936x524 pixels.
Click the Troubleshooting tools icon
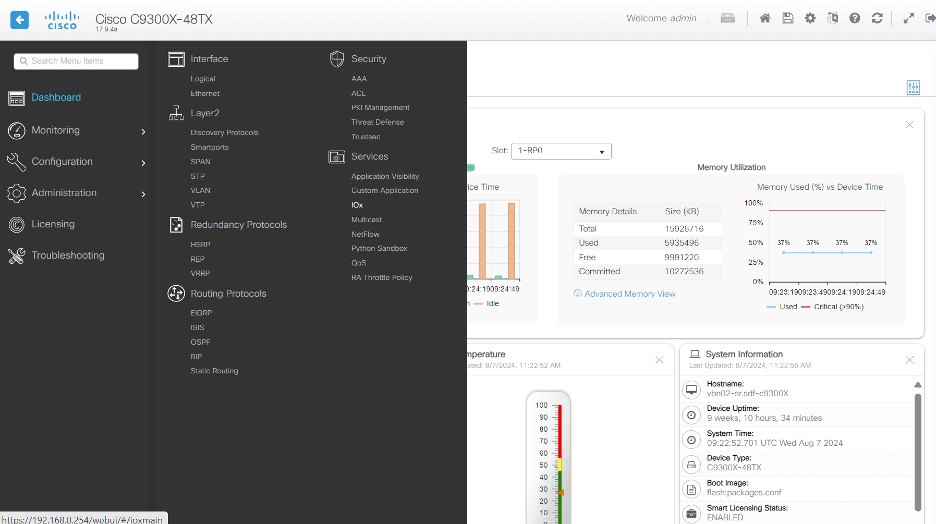point(16,256)
